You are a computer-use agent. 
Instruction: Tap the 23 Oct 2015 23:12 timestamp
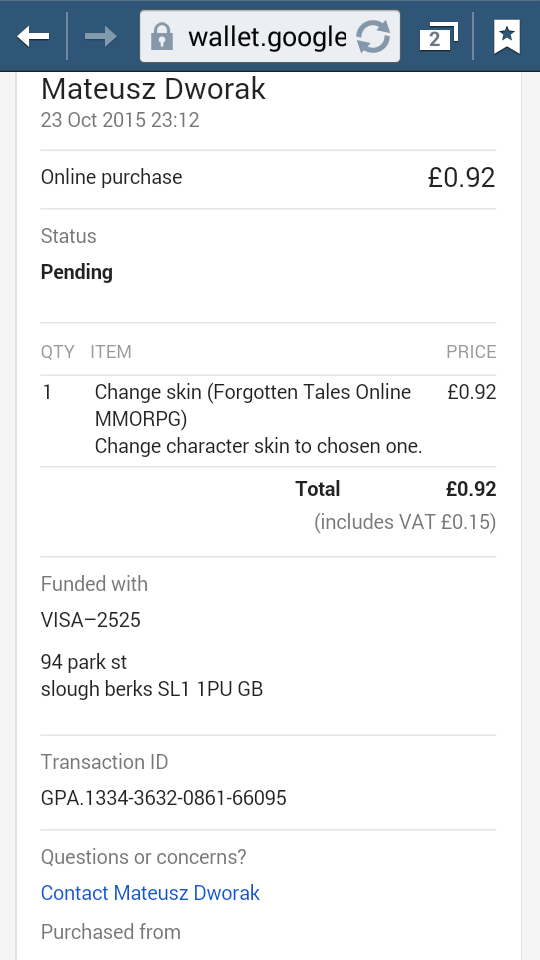(x=120, y=119)
